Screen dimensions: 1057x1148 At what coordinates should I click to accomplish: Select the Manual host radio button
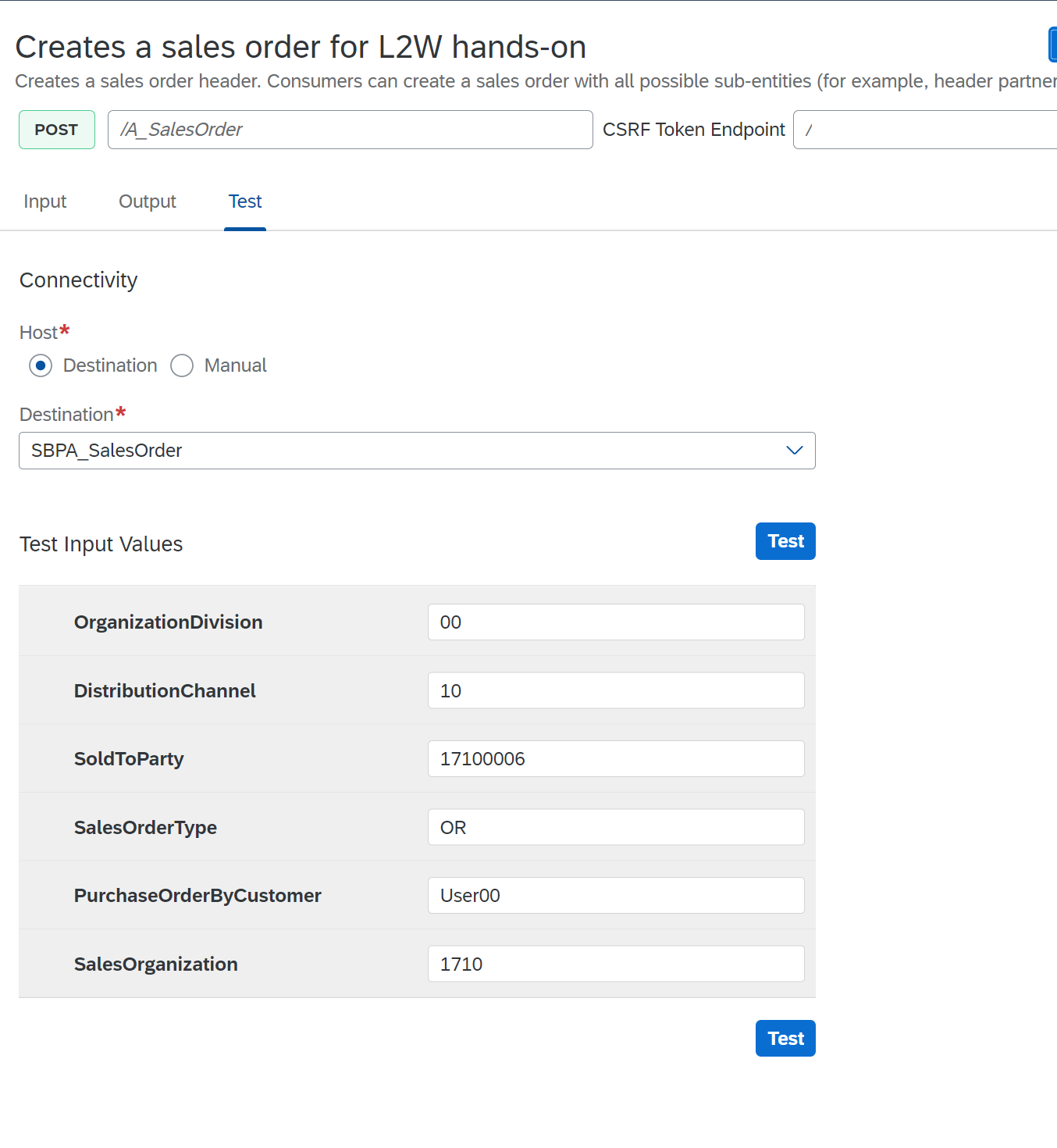182,365
